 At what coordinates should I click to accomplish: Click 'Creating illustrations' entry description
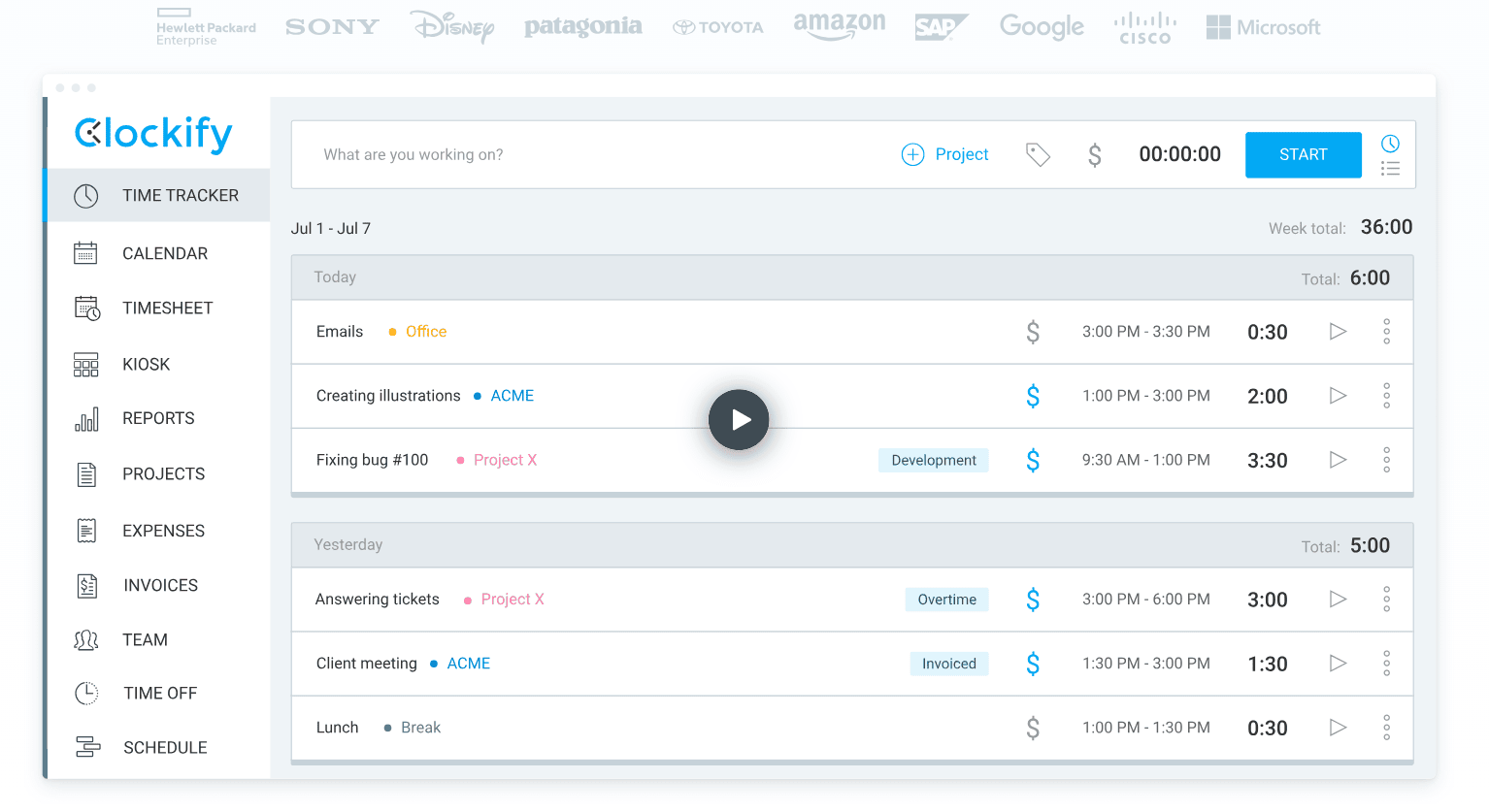388,396
